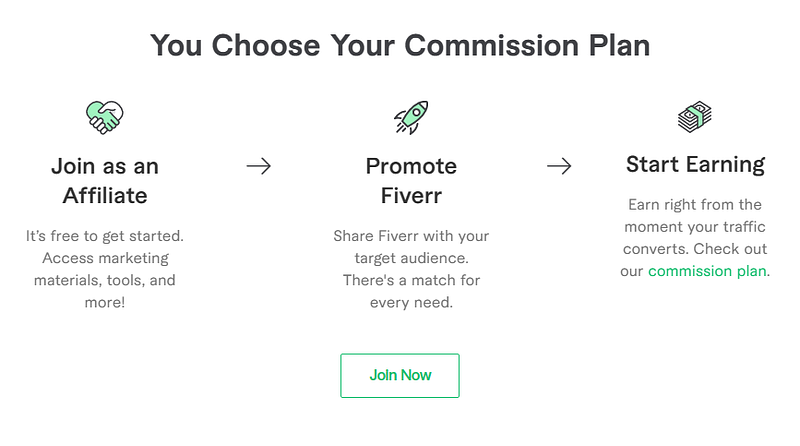Click the 'Share Fiverr with your target audience' text
Image resolution: width=800 pixels, height=446 pixels.
pos(411,247)
